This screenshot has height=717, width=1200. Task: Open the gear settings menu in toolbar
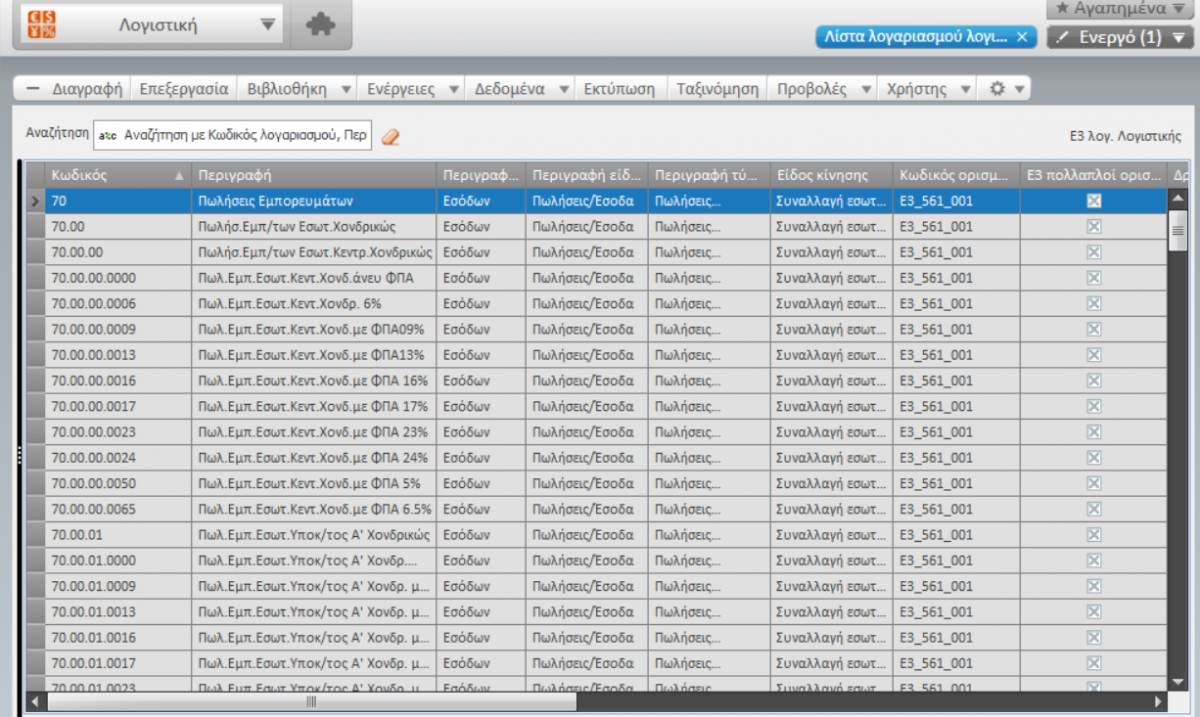tap(997, 89)
